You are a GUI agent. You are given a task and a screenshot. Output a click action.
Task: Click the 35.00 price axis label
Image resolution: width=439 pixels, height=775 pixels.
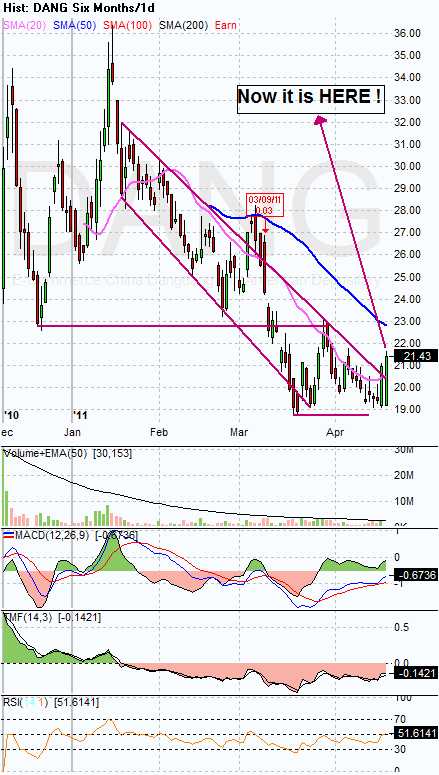pyautogui.click(x=406, y=55)
